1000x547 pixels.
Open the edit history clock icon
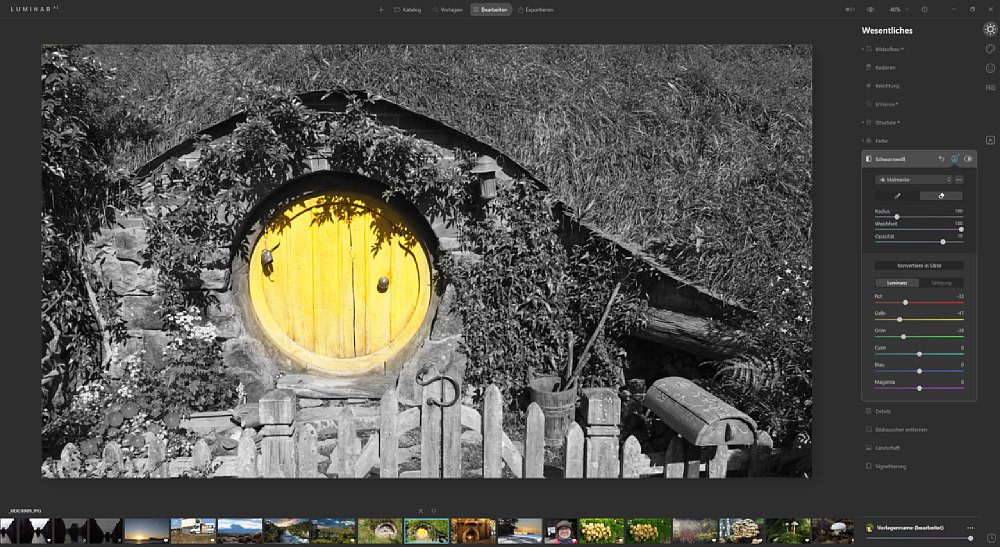pyautogui.click(x=990, y=538)
